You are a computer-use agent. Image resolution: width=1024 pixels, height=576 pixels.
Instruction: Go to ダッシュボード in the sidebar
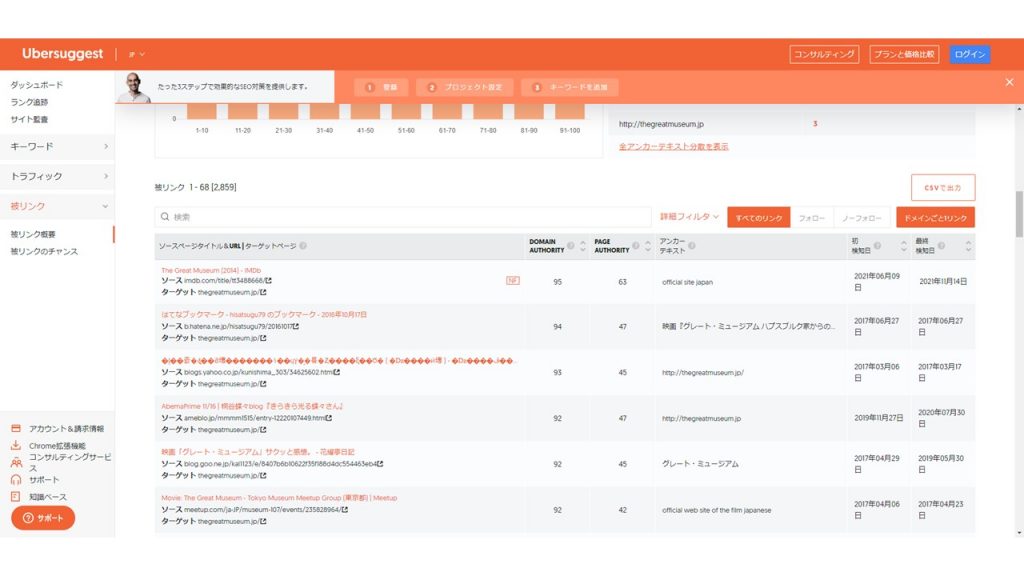[36, 85]
